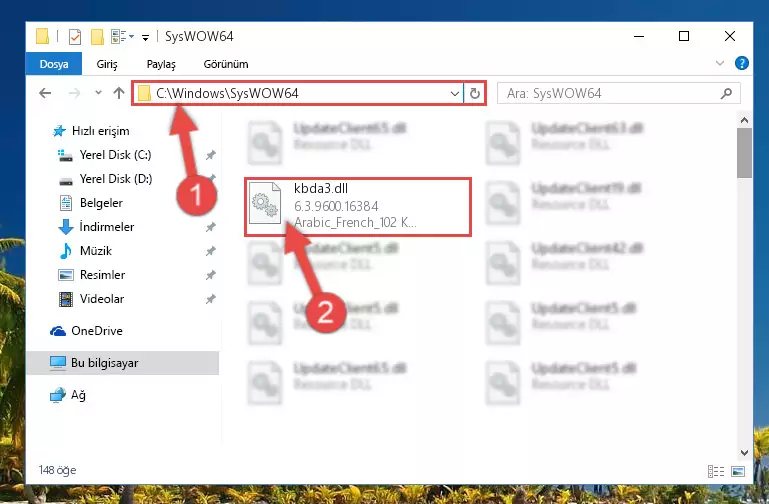Switch to the Giriş ribbon tab
Screen dimensions: 769x504
[107, 64]
